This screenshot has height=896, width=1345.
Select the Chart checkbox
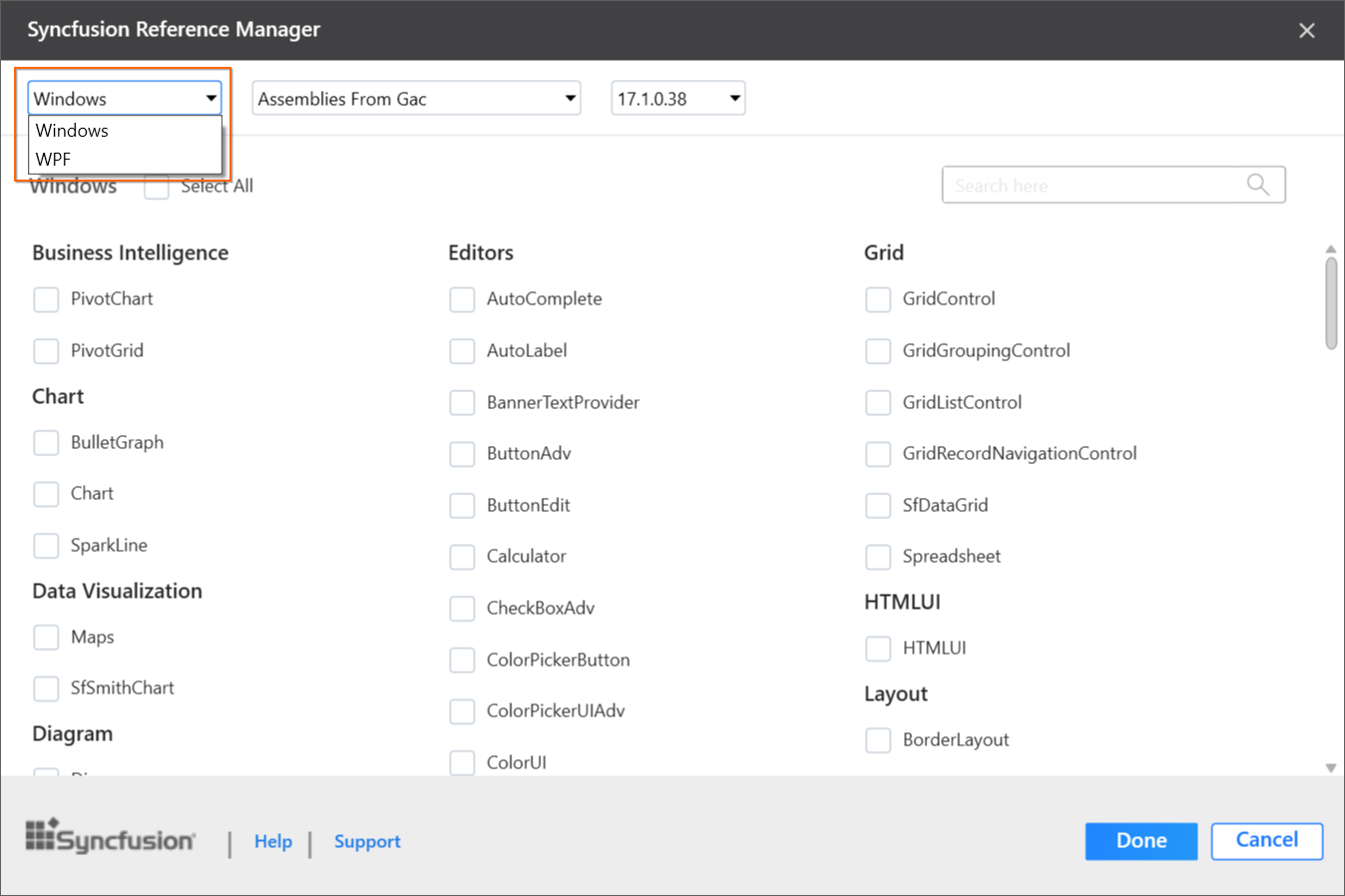pyautogui.click(x=46, y=494)
